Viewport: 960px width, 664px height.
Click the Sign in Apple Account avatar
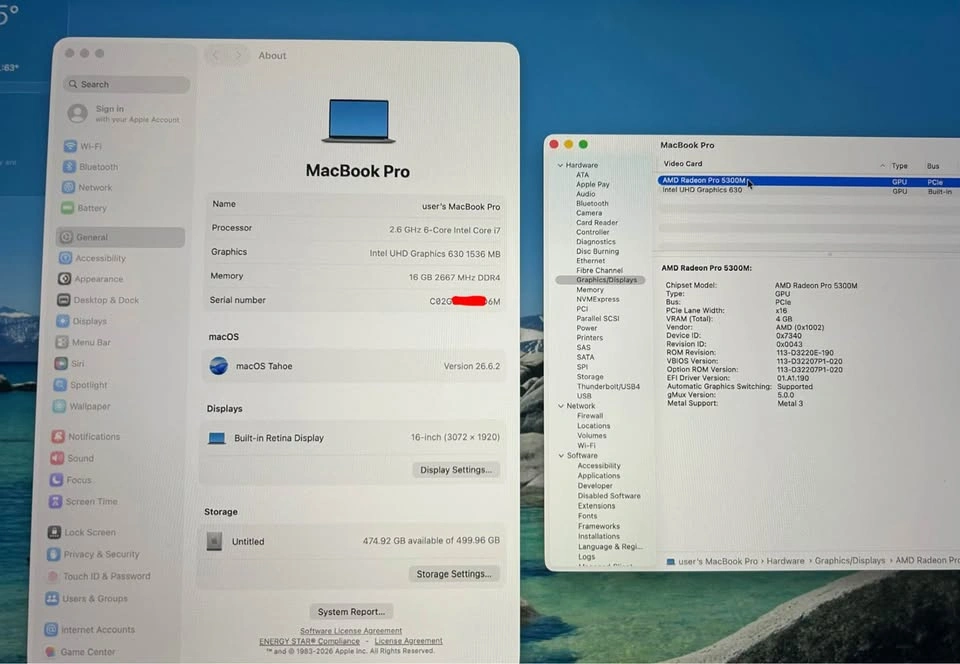click(77, 113)
